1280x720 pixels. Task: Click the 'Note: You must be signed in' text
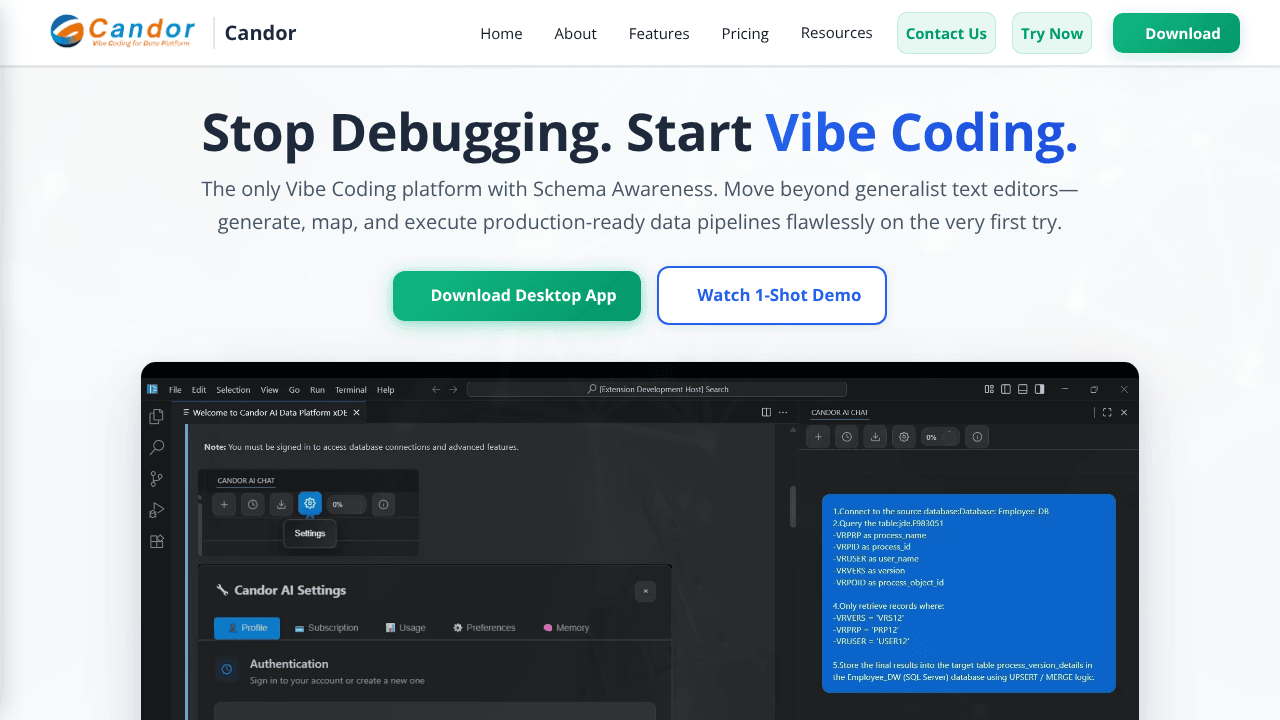tap(361, 447)
